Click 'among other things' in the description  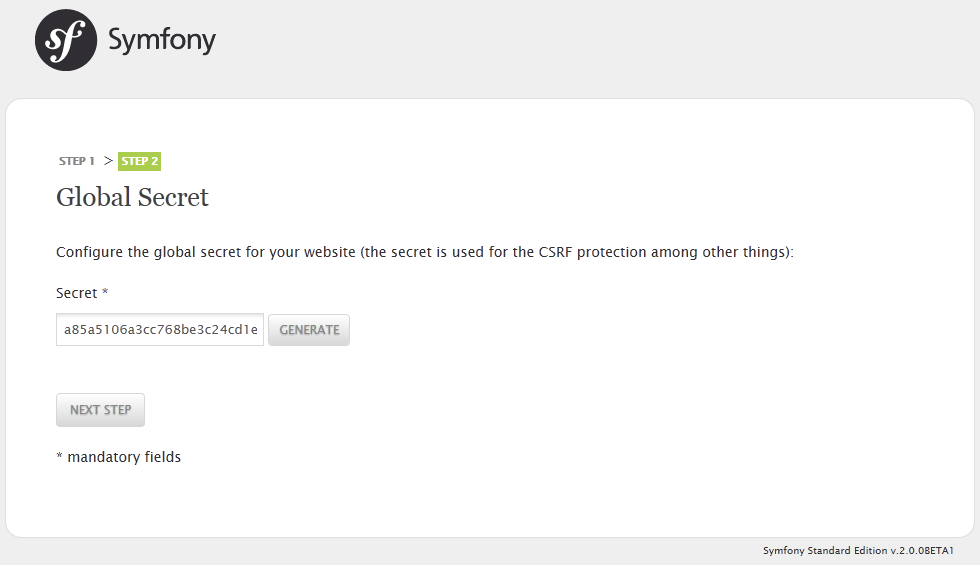(718, 252)
